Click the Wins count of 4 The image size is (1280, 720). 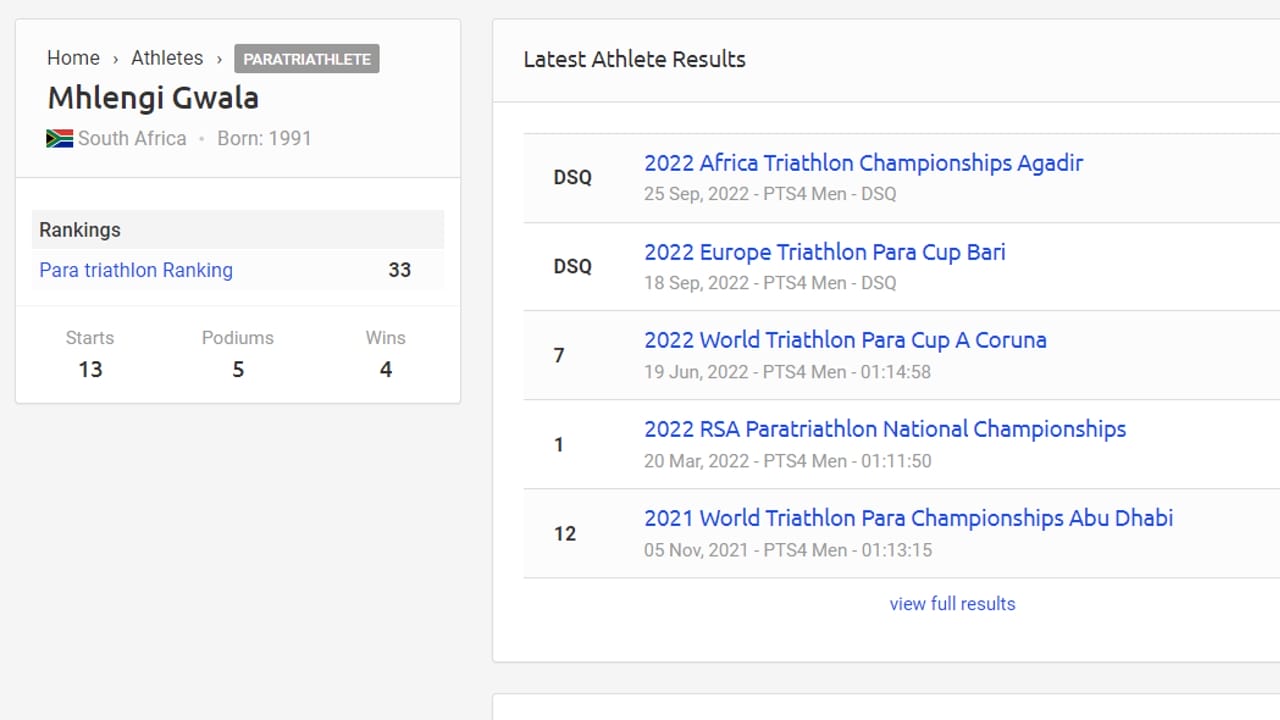pyautogui.click(x=385, y=370)
